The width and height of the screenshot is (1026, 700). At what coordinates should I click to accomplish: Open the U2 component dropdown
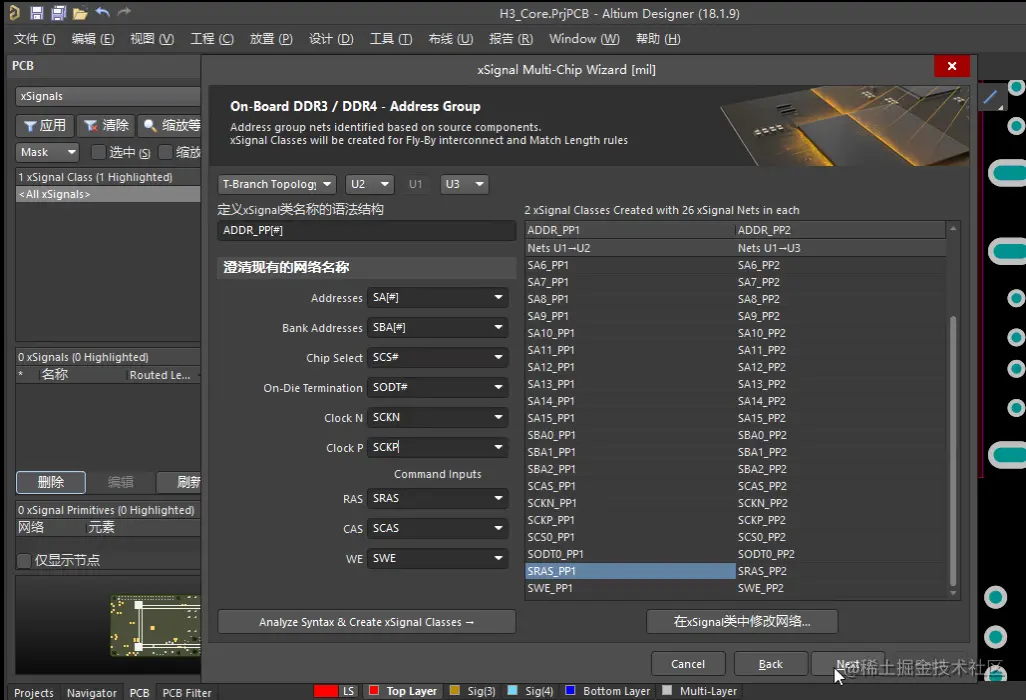370,184
